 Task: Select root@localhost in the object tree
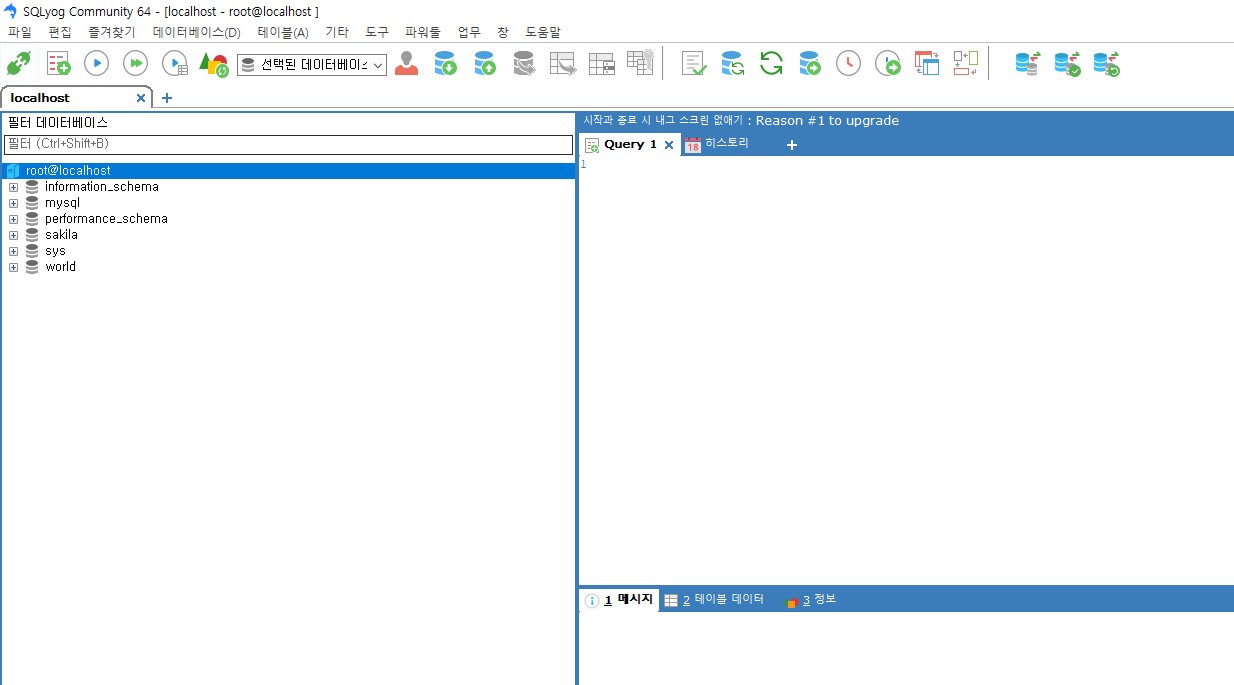click(x=68, y=171)
